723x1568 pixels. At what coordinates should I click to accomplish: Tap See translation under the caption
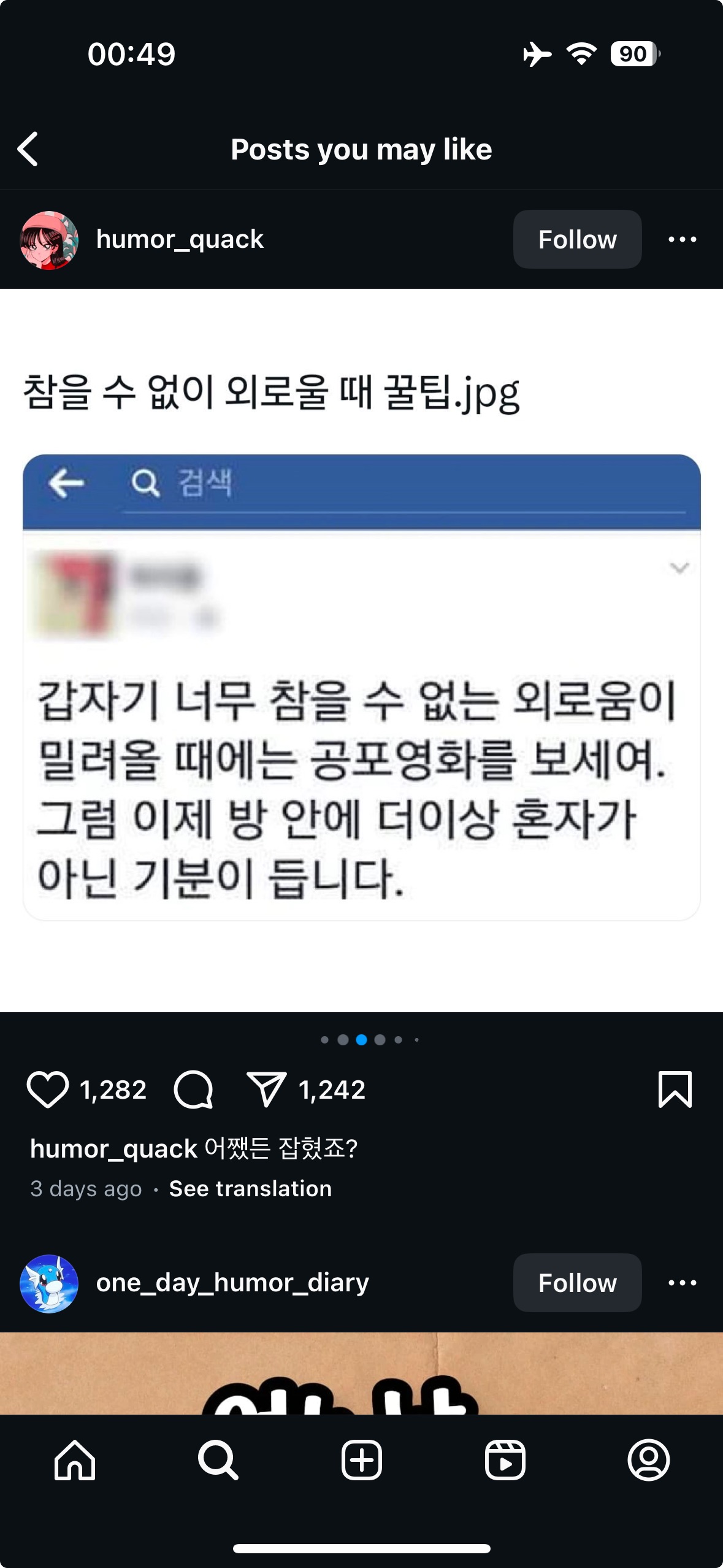(250, 1188)
